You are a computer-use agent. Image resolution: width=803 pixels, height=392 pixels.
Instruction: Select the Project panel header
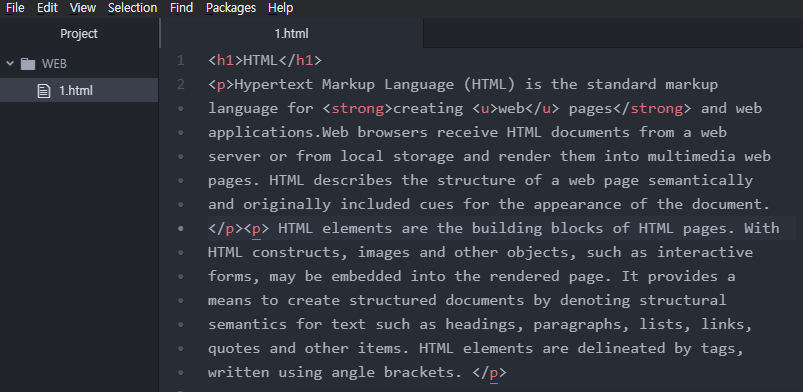coord(79,34)
